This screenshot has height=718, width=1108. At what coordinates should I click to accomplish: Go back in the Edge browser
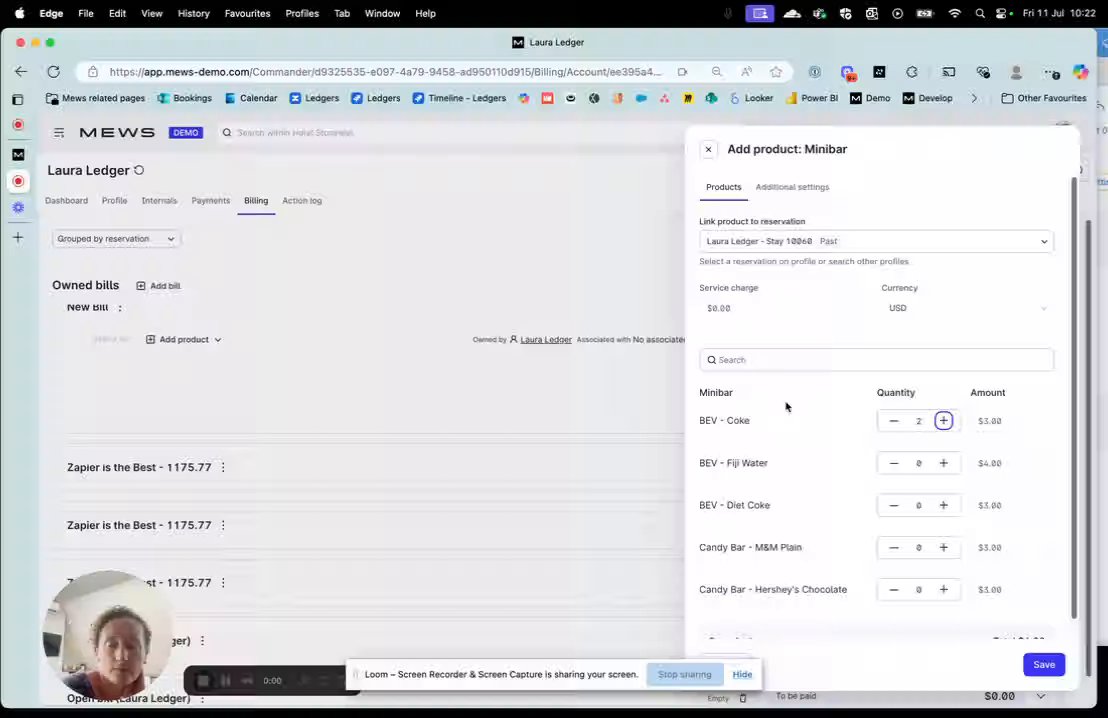coord(20,71)
